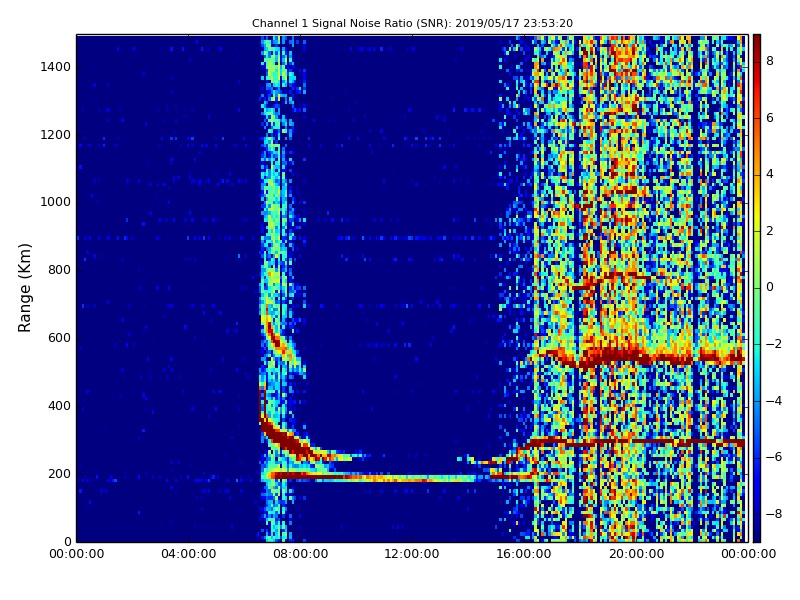Click the dark red top of the colorbar

point(757,43)
